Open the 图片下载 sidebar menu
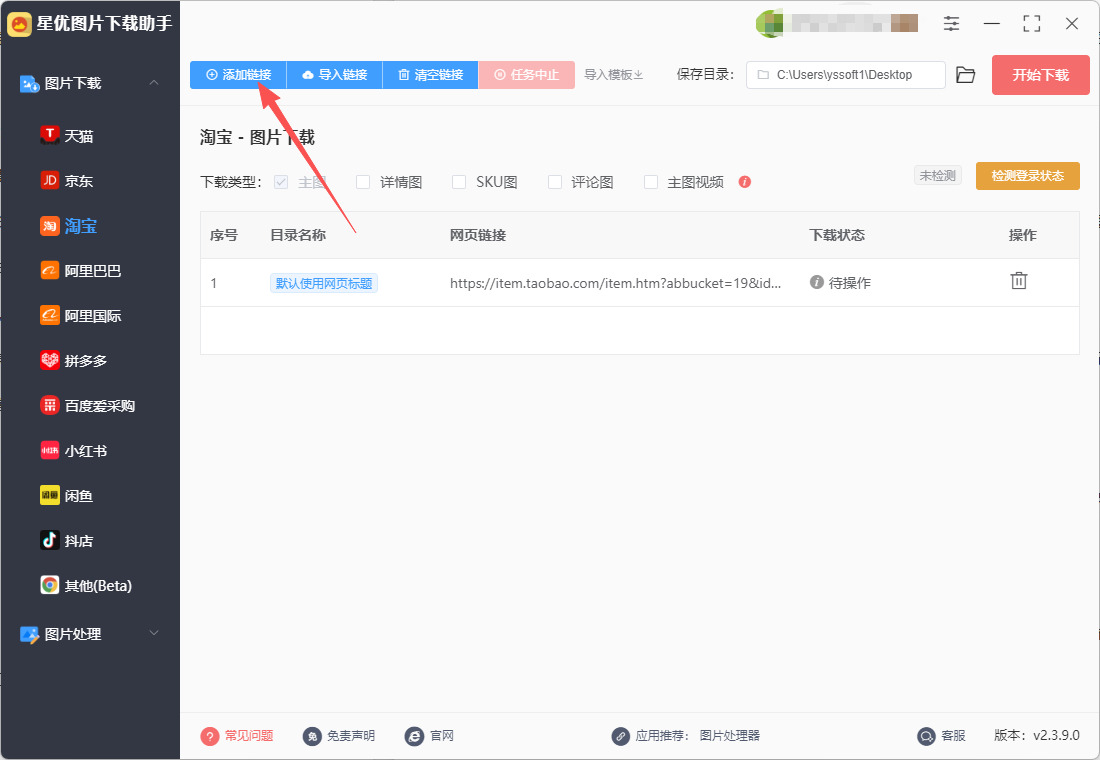1100x760 pixels. tap(90, 83)
